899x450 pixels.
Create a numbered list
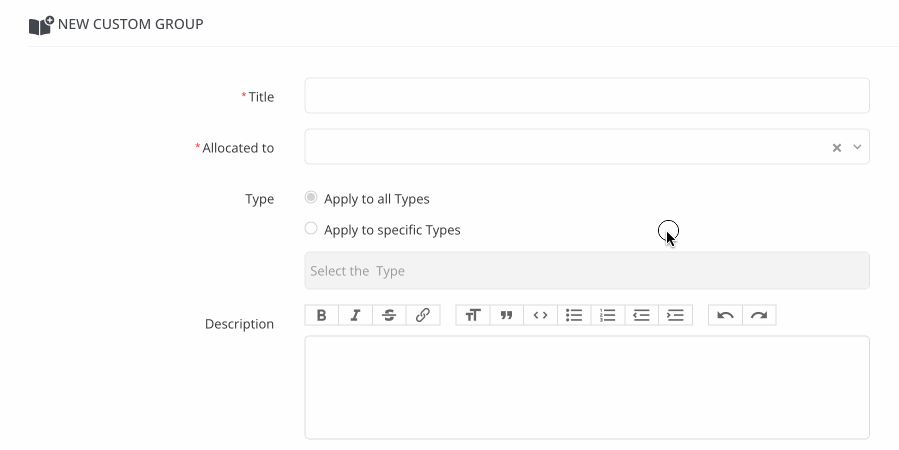point(608,315)
